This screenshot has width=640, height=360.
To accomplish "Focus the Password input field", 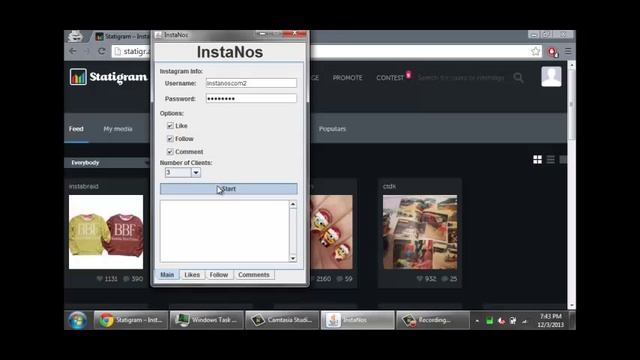I will pyautogui.click(x=251, y=98).
